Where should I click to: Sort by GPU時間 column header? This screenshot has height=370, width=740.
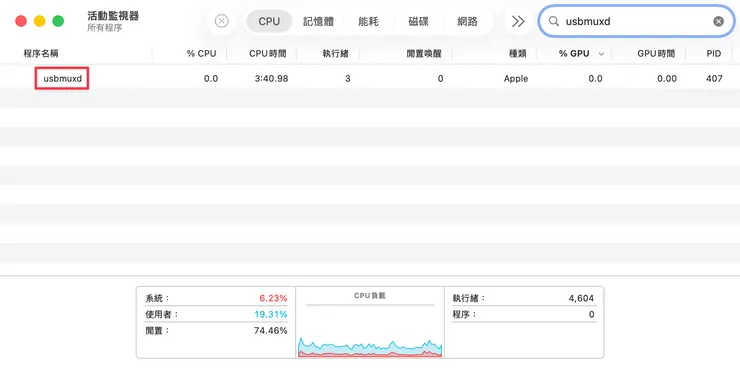point(656,53)
